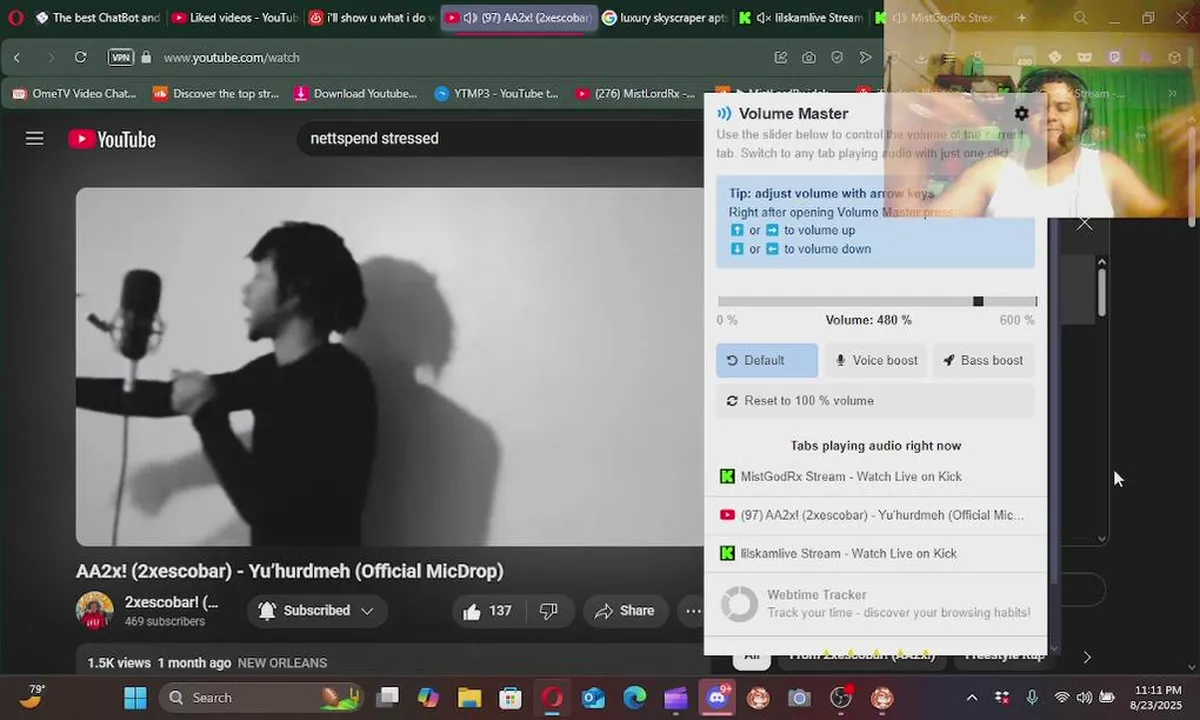Open (276) MistLordRx bookmark

click(635, 94)
